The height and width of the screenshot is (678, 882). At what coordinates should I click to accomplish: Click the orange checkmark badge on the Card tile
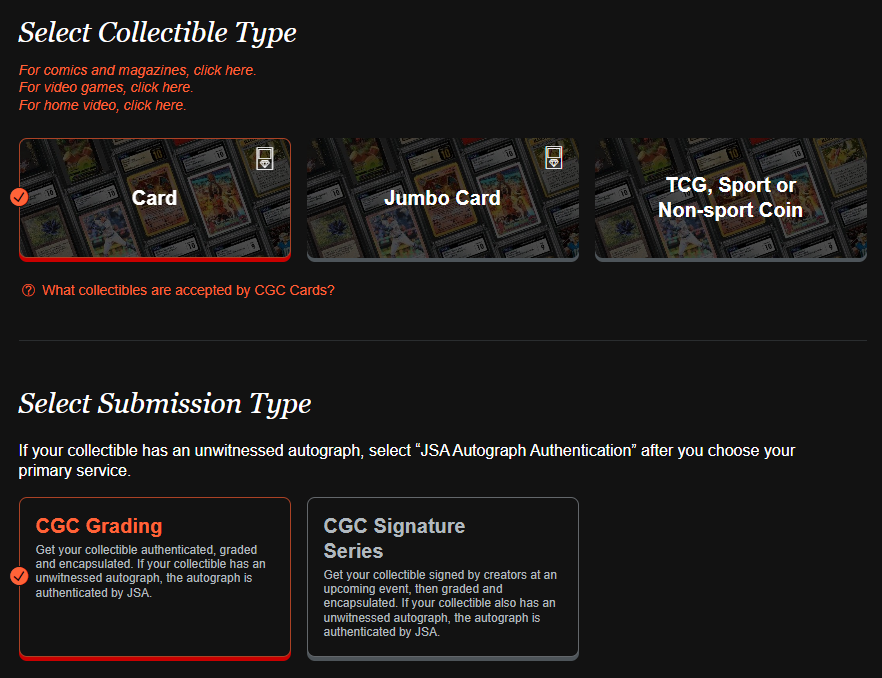(18, 197)
